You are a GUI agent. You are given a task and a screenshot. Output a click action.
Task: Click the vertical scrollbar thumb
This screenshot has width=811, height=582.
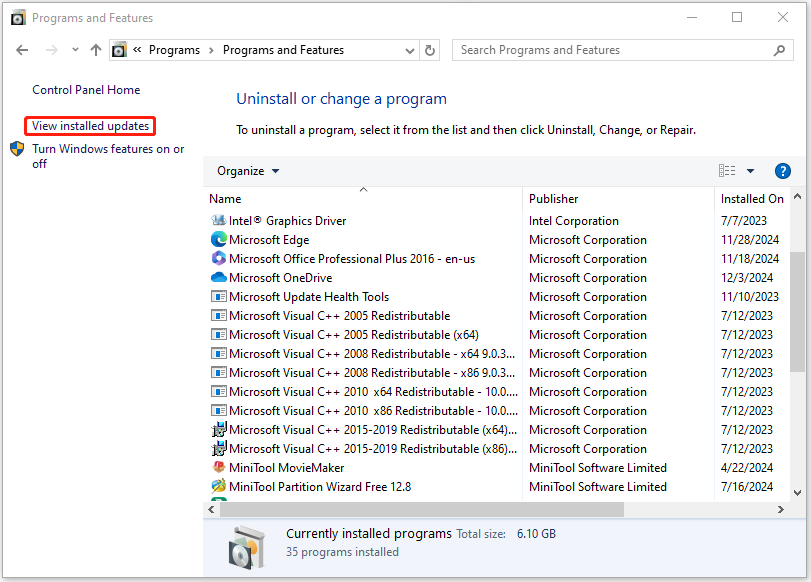point(798,312)
